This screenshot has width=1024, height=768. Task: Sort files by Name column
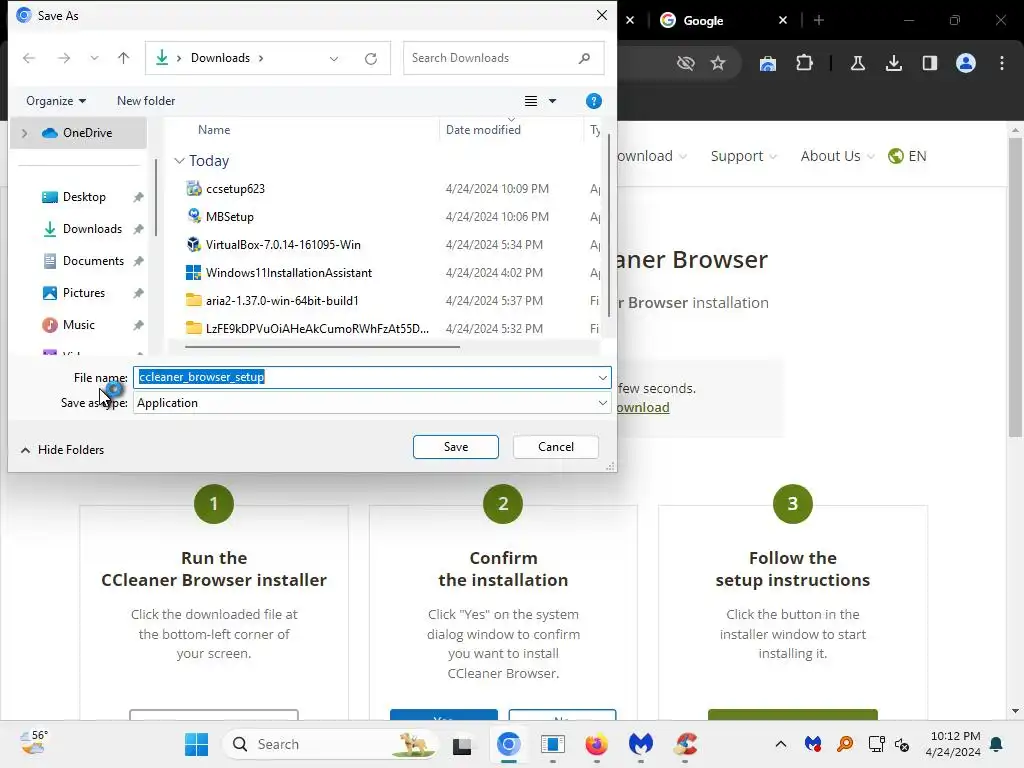(214, 130)
